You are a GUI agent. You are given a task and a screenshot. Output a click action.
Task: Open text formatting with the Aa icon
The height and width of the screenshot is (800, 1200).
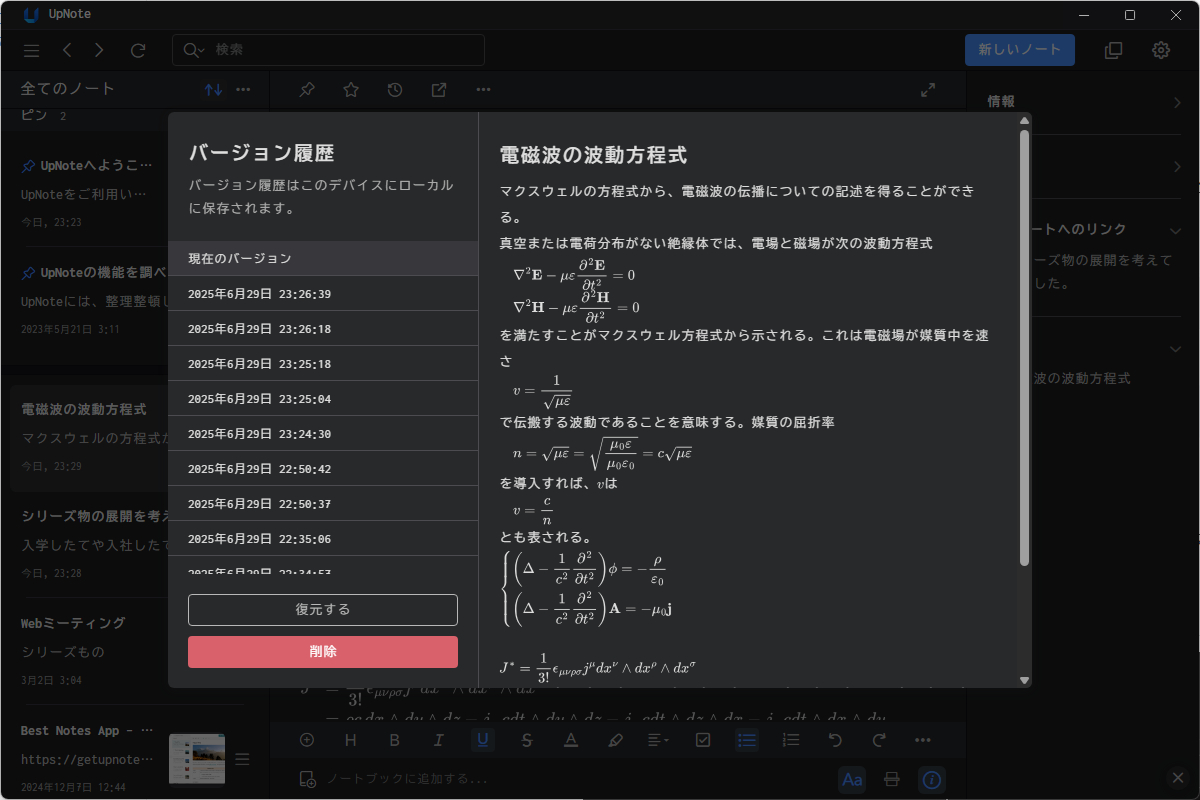(x=852, y=779)
